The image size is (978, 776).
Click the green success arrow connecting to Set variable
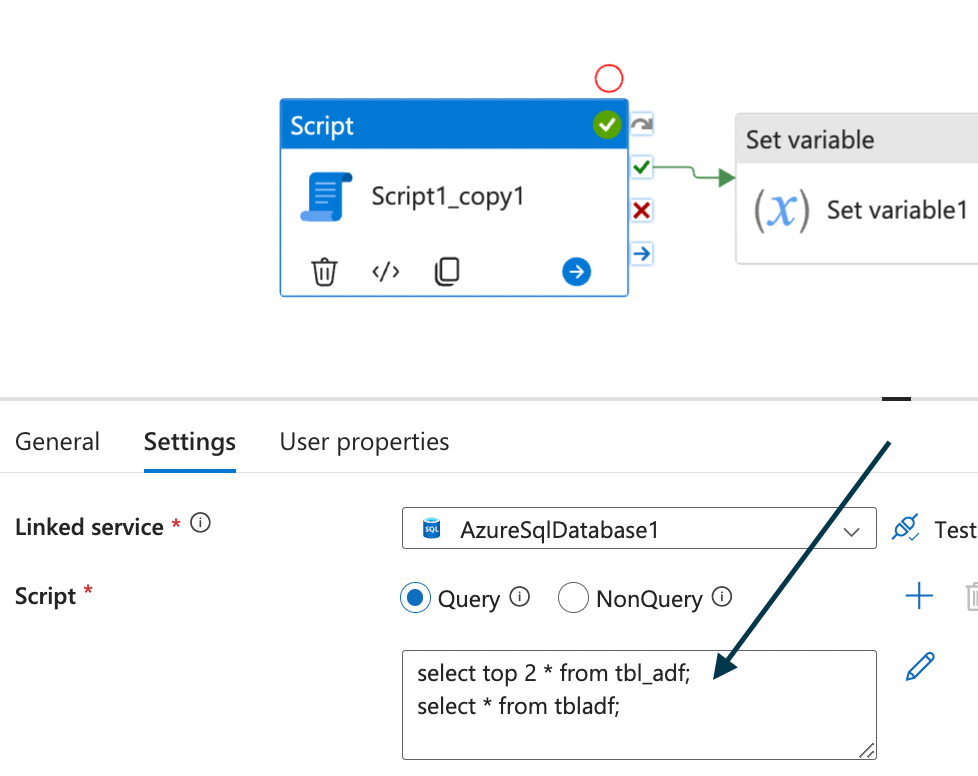coord(694,173)
